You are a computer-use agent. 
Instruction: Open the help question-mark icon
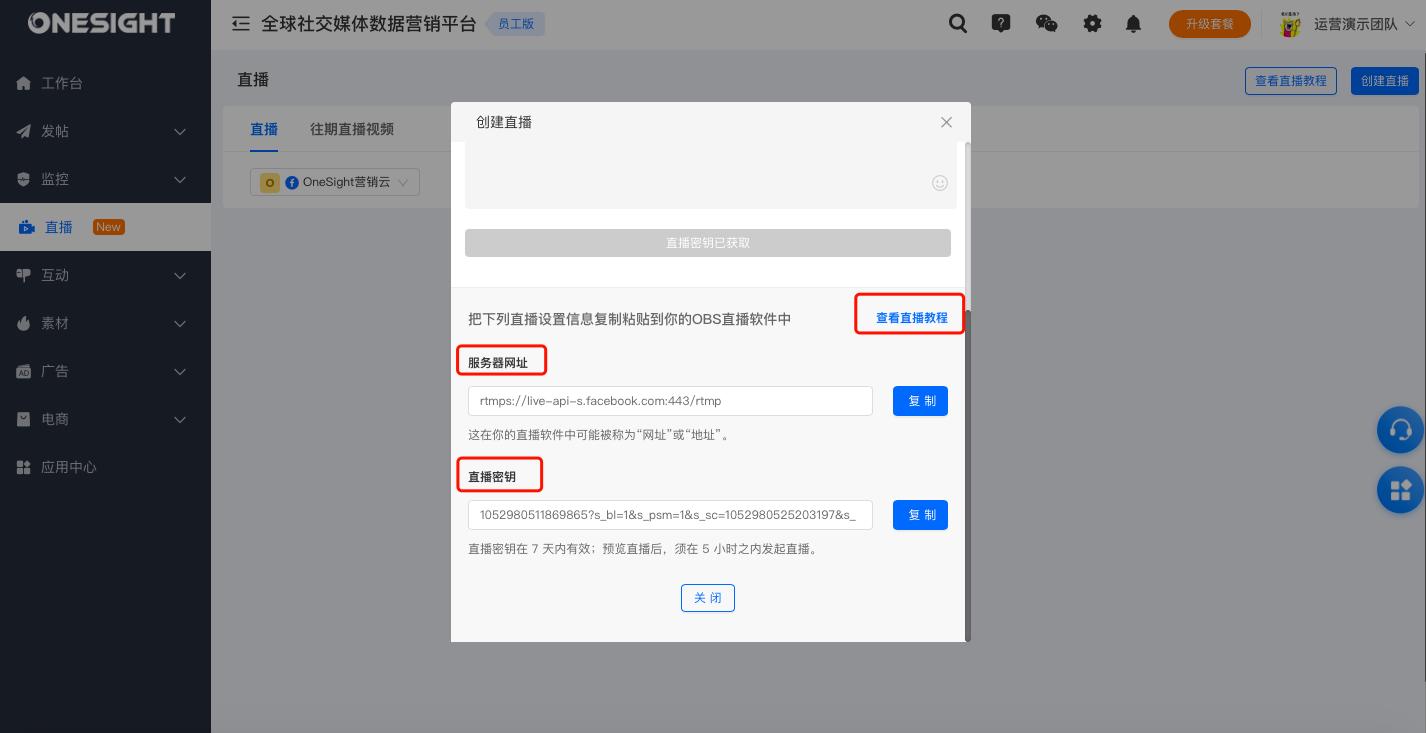(x=1001, y=23)
